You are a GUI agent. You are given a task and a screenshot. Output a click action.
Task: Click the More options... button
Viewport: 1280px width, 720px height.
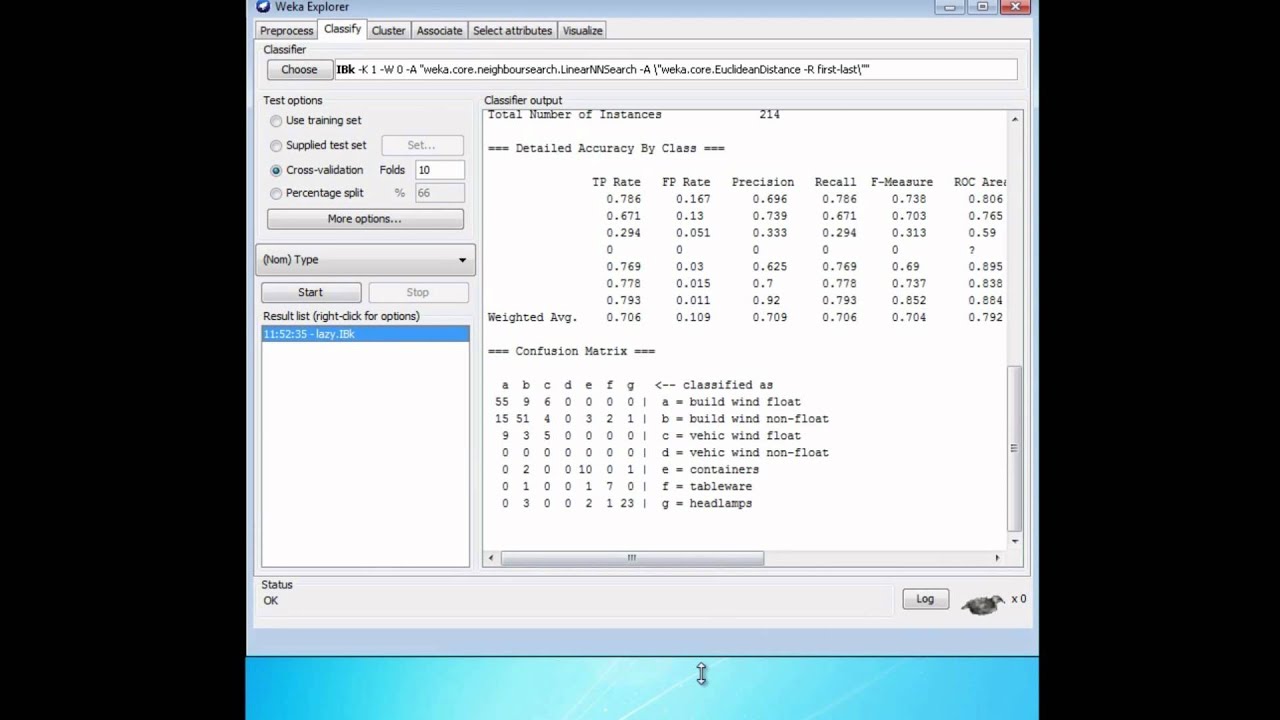[x=365, y=219]
